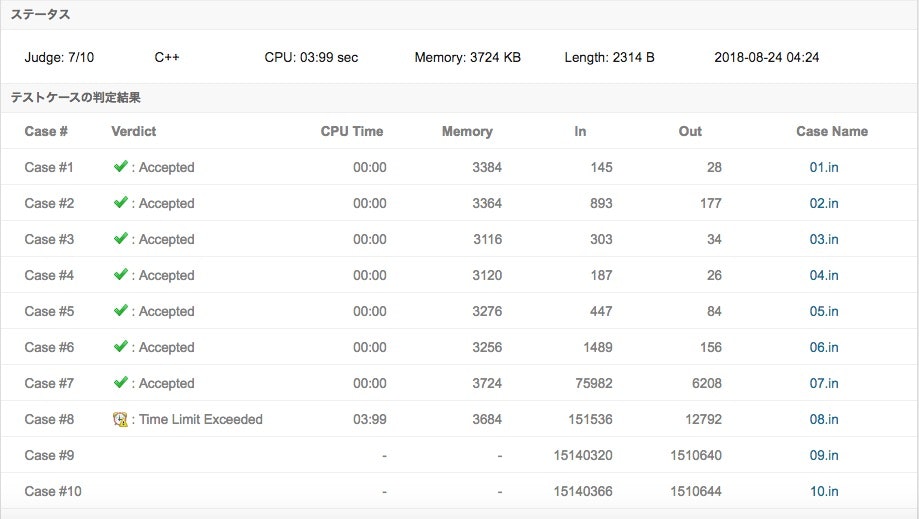This screenshot has width=919, height=519.
Task: Select the '03:99' CPU time for Case #8
Action: tap(370, 419)
